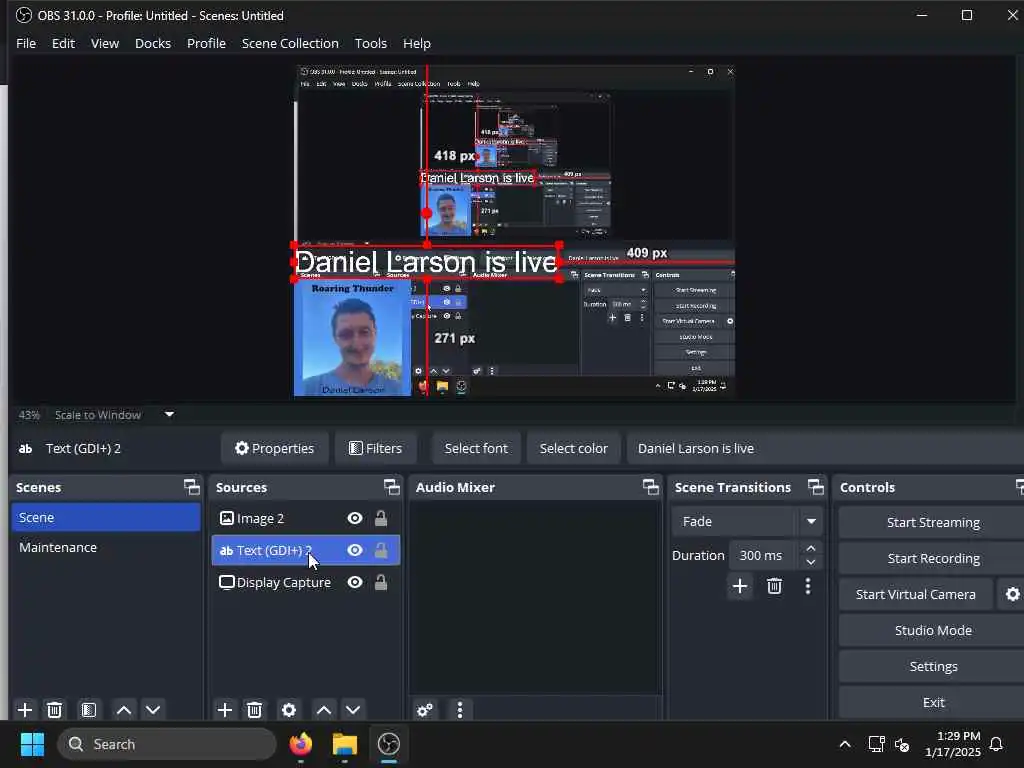Move source down arrow
Screen dimensions: 1024x768
click(353, 710)
